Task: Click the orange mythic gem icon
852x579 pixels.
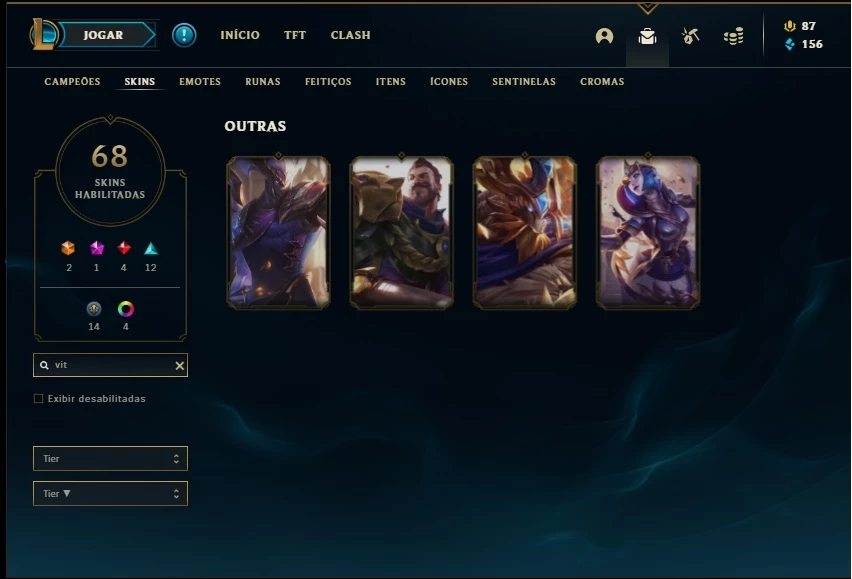Action: pyautogui.click(x=68, y=248)
